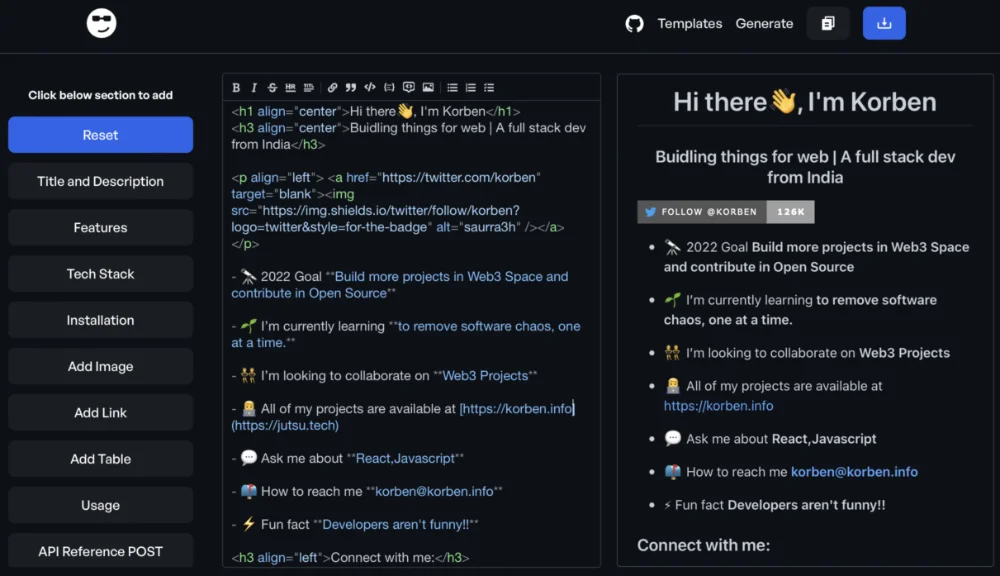The height and width of the screenshot is (576, 1000).
Task: Click the Follow @KORBEN Twitter badge
Action: (x=726, y=212)
